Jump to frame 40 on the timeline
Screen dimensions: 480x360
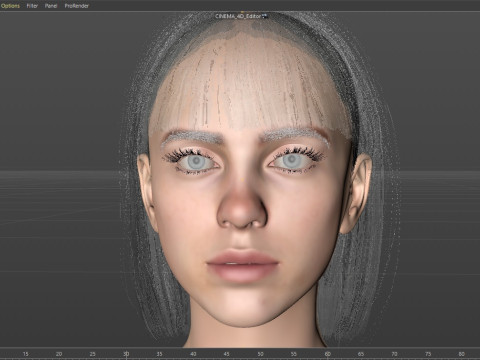pos(193,354)
